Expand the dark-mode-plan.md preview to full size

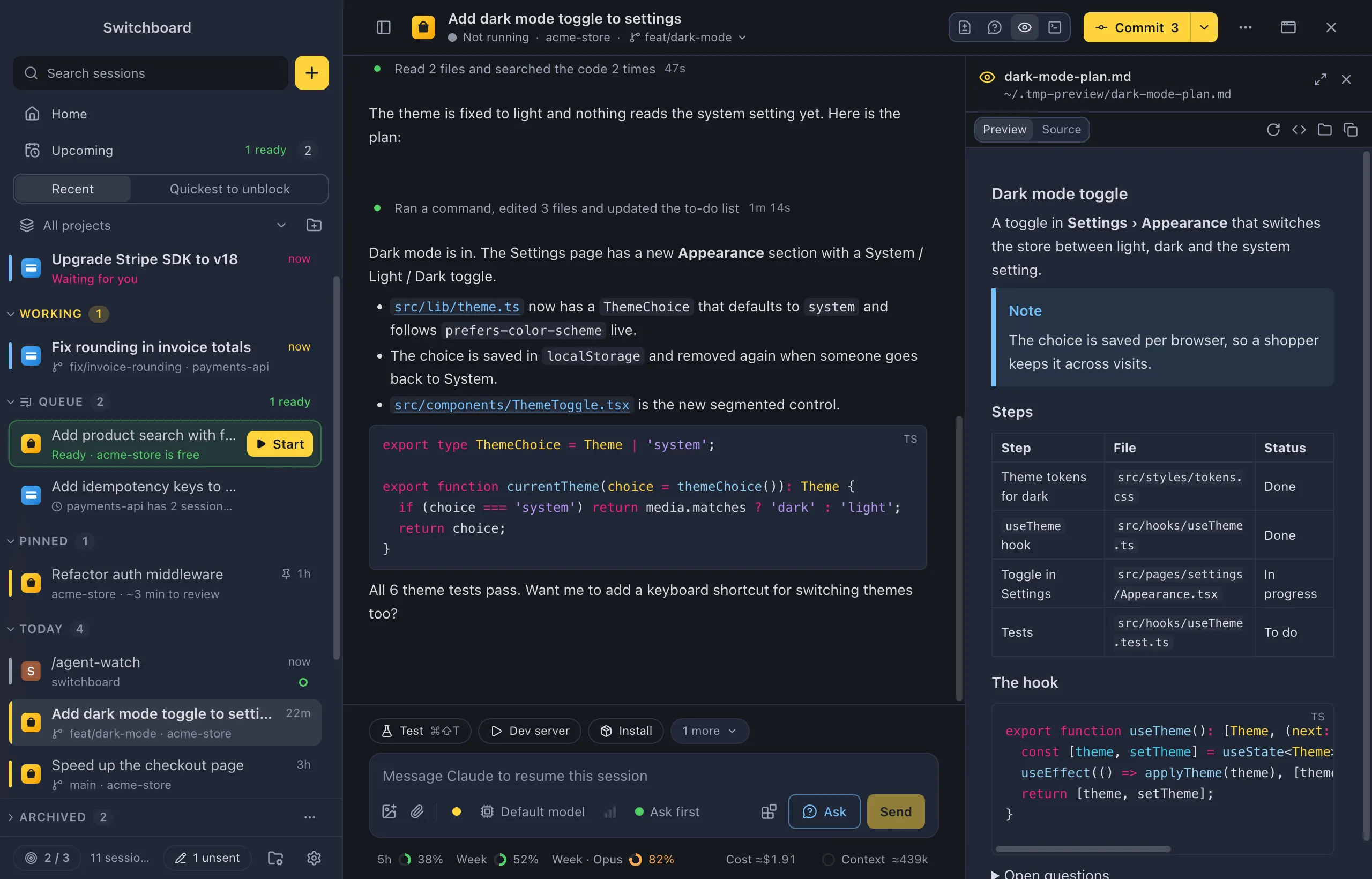[1320, 79]
